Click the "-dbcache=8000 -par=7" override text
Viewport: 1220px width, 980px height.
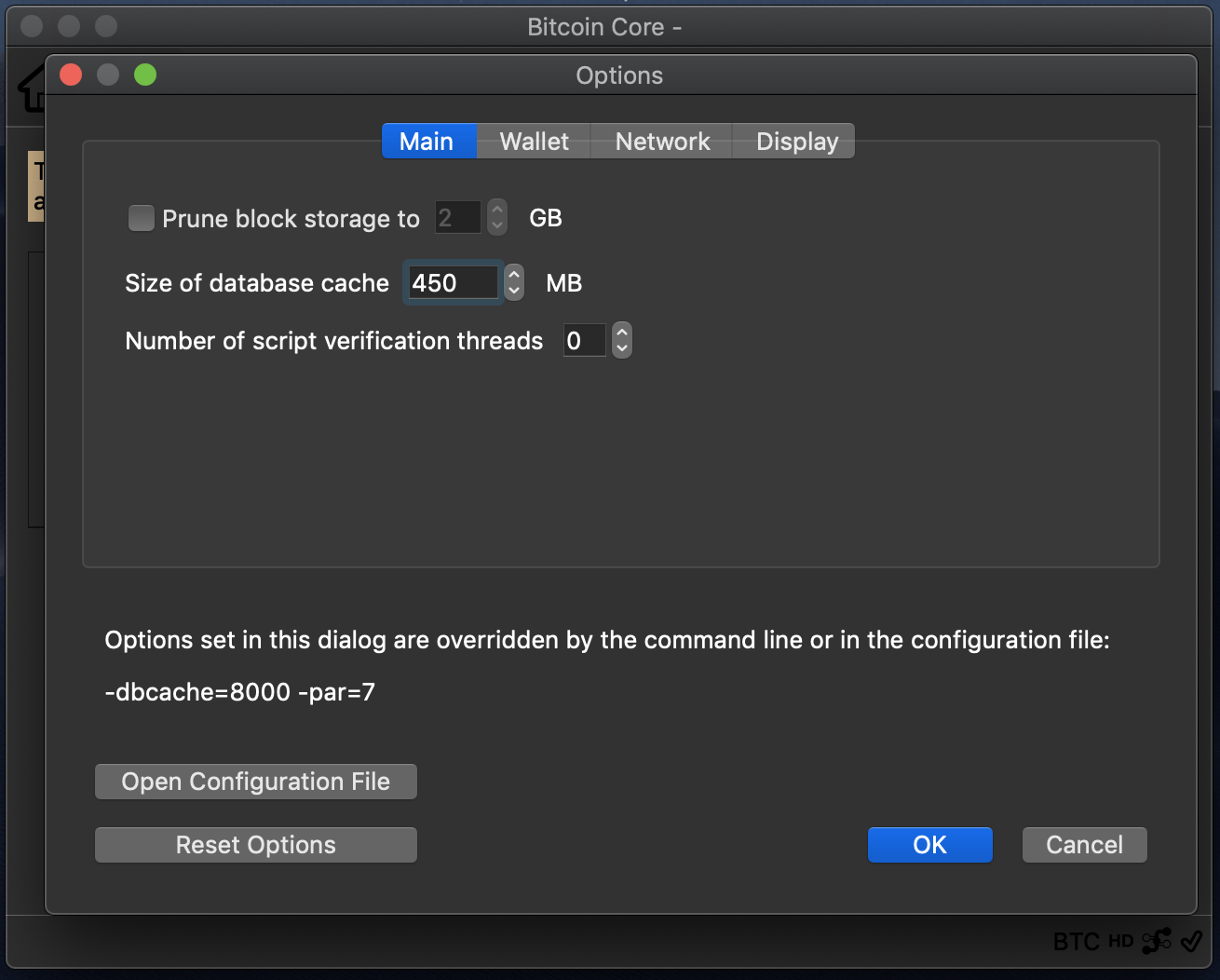[240, 692]
